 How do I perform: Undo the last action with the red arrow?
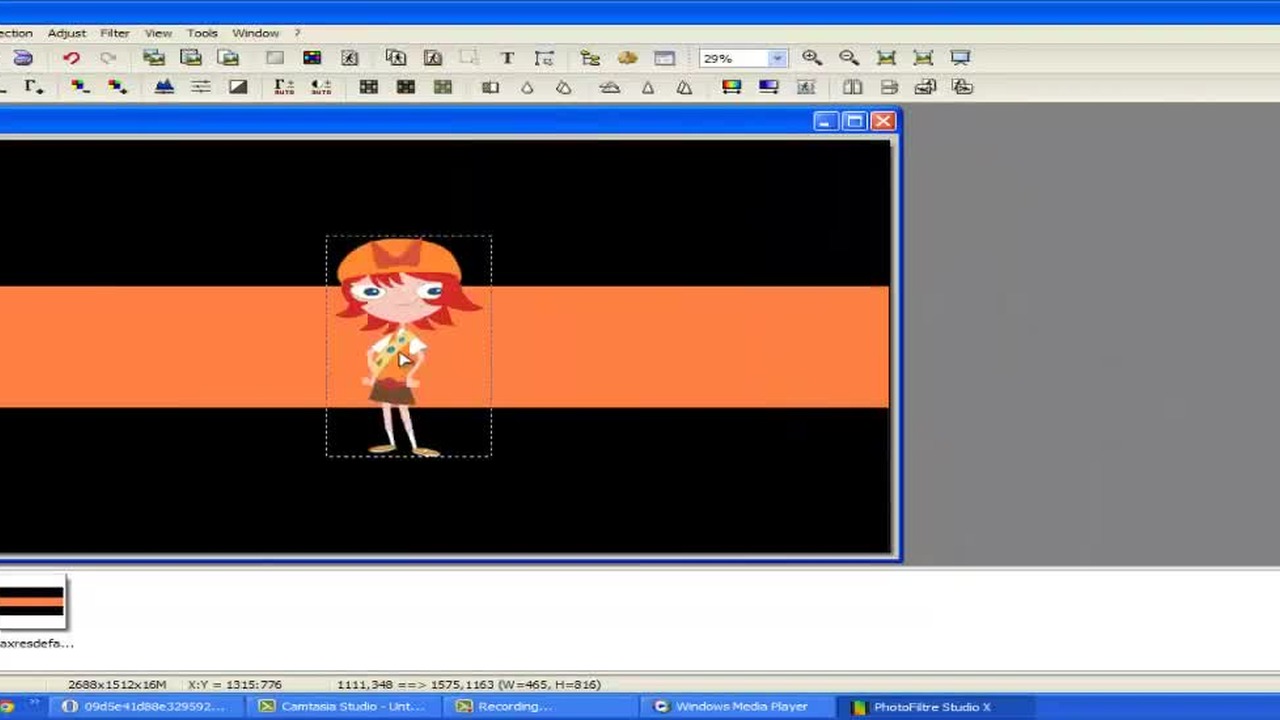(71, 58)
